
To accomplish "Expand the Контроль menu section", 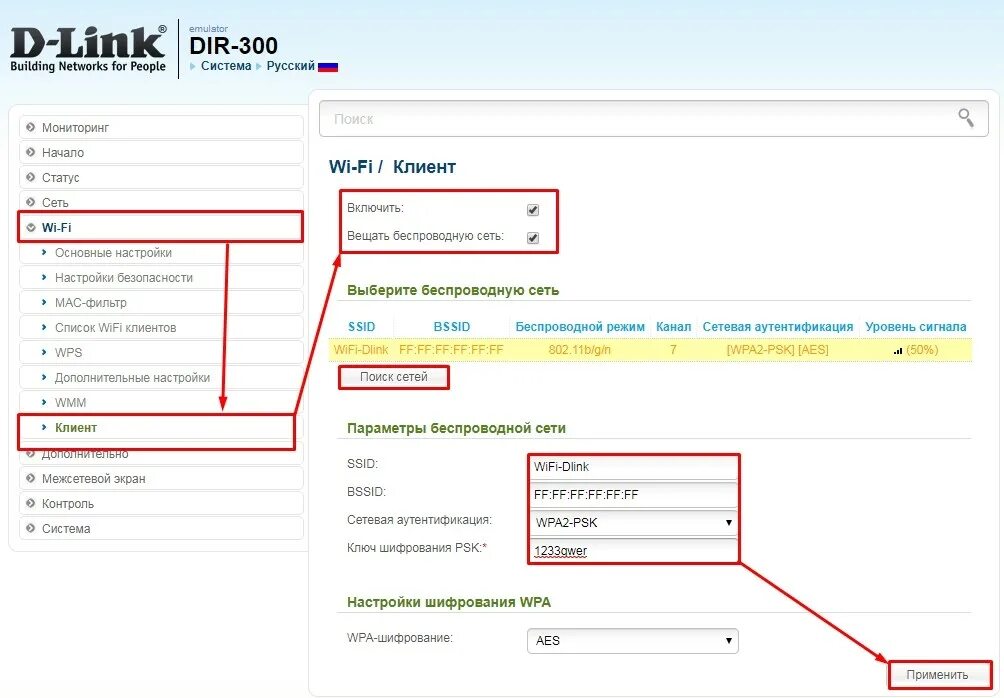I will (161, 503).
